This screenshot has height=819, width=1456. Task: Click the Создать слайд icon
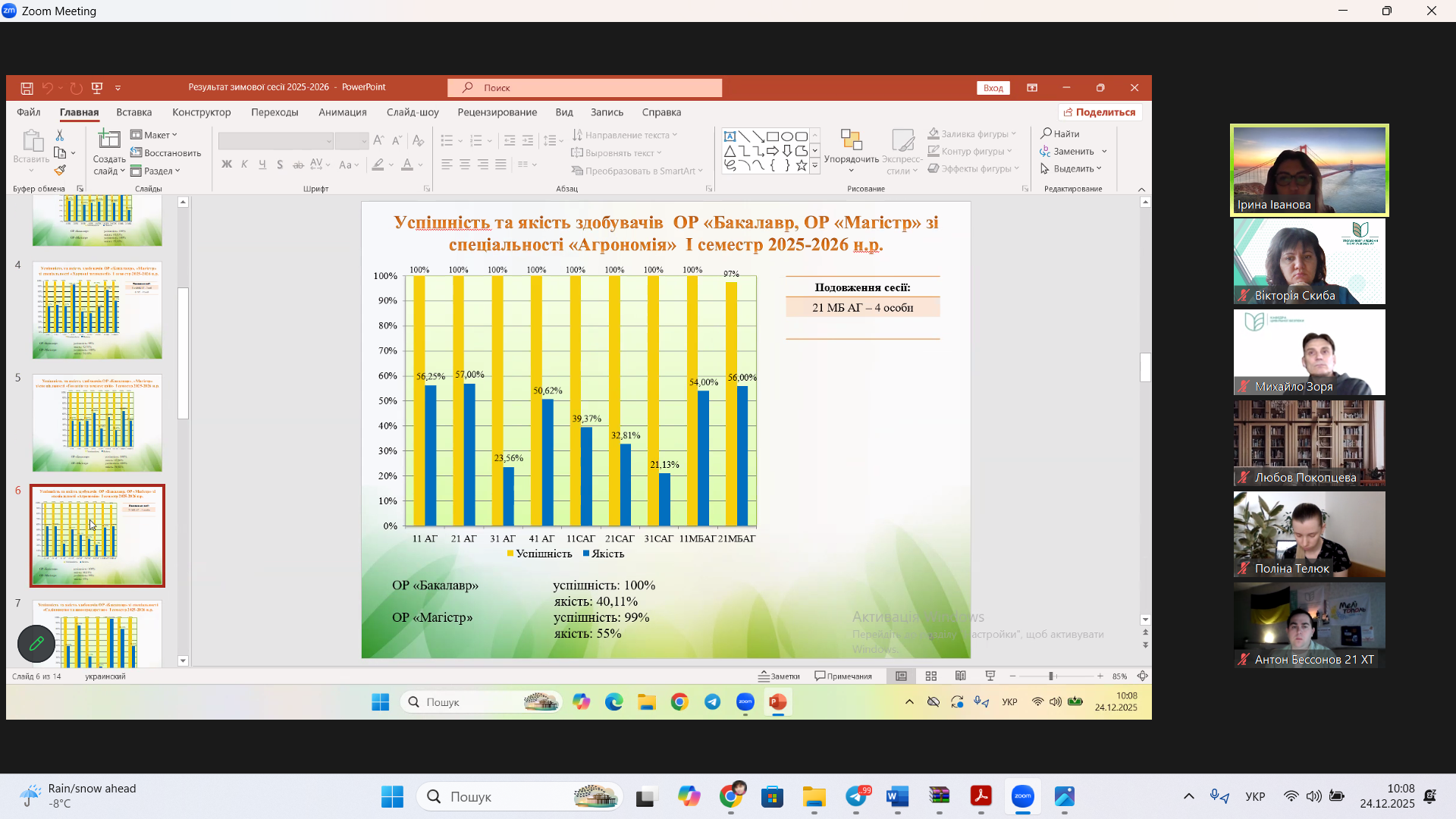click(109, 140)
